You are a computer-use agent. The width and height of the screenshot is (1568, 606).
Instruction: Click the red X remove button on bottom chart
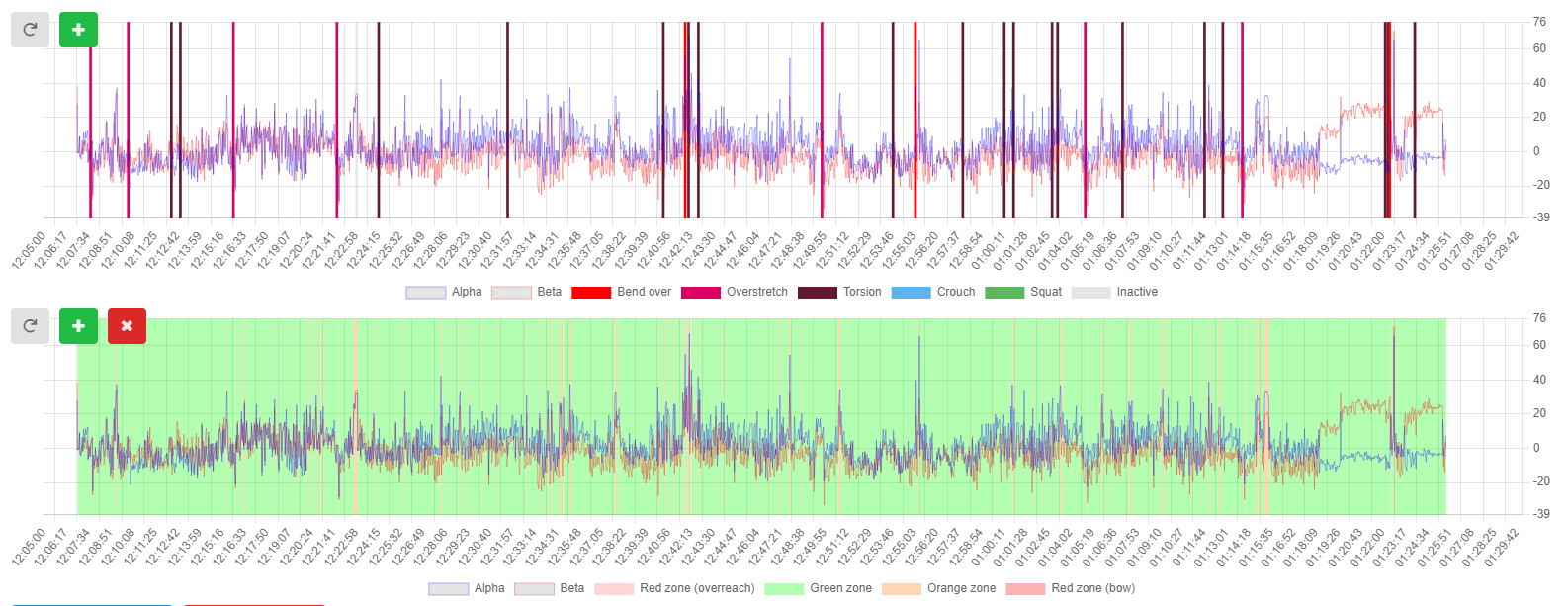pyautogui.click(x=127, y=326)
